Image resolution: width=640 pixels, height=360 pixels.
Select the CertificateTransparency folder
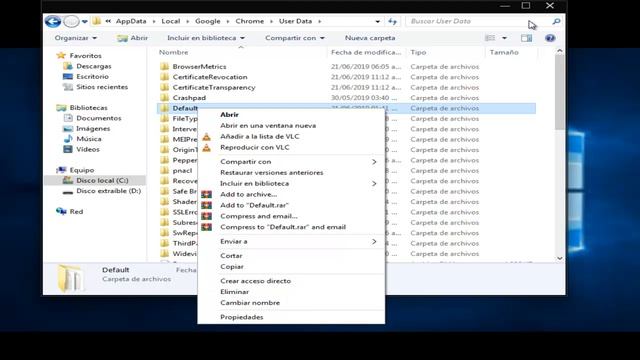pos(214,87)
